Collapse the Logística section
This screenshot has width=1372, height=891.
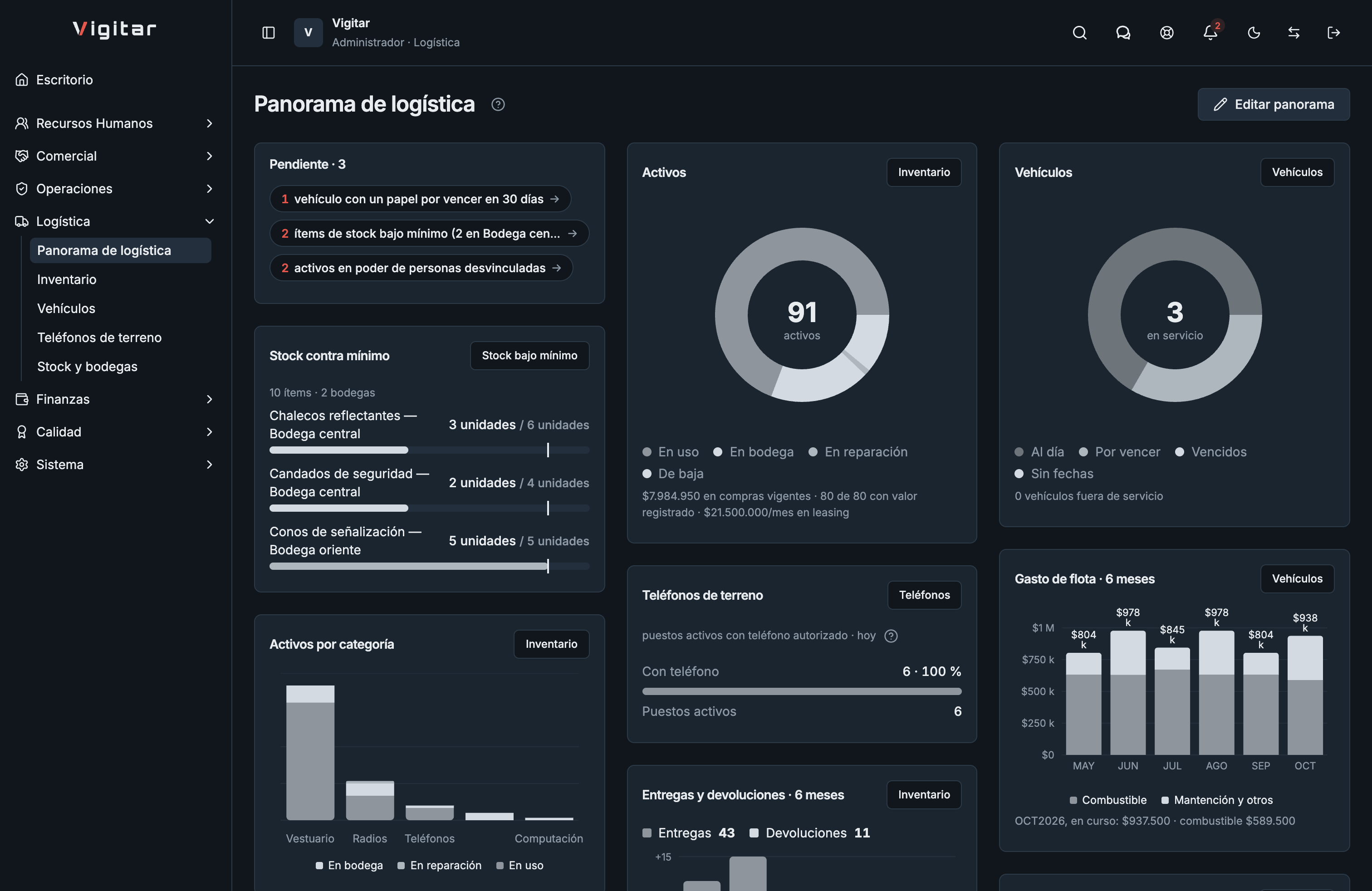(x=115, y=221)
